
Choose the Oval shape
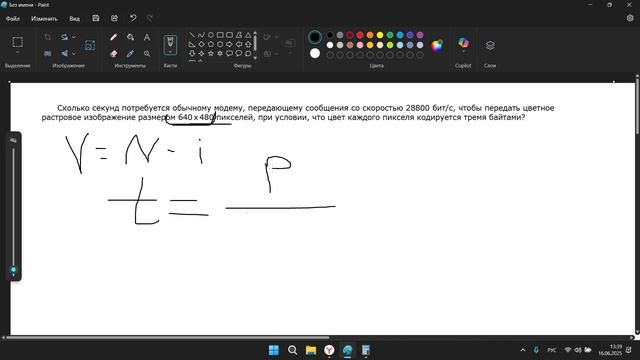[211, 35]
